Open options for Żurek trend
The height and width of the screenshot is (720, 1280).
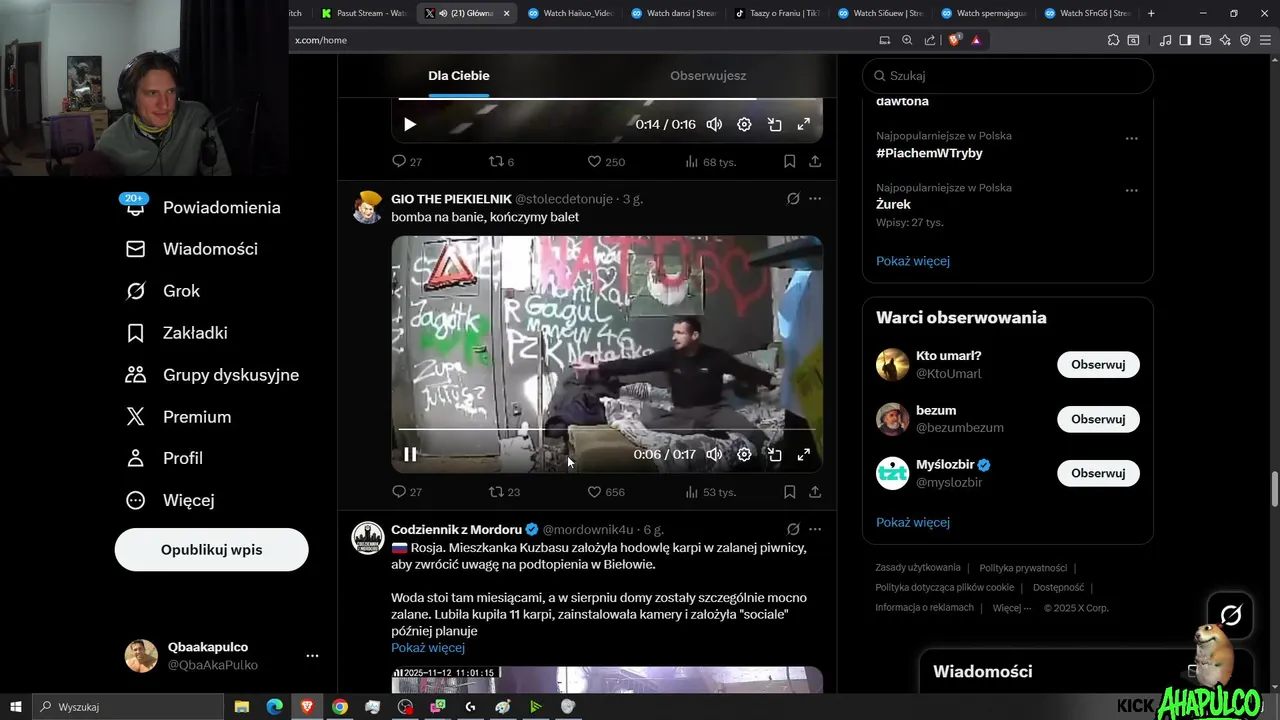pyautogui.click(x=1131, y=191)
